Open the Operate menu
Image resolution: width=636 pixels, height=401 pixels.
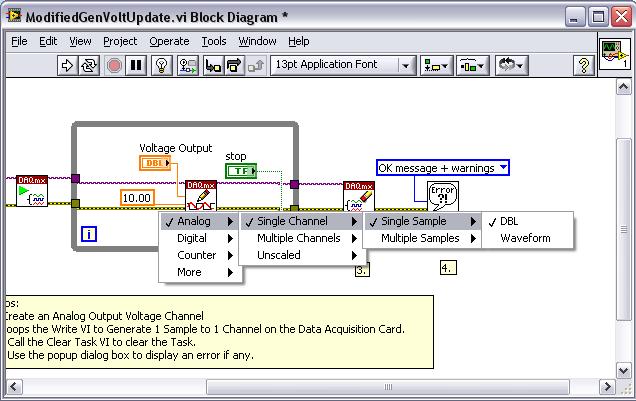pos(169,41)
